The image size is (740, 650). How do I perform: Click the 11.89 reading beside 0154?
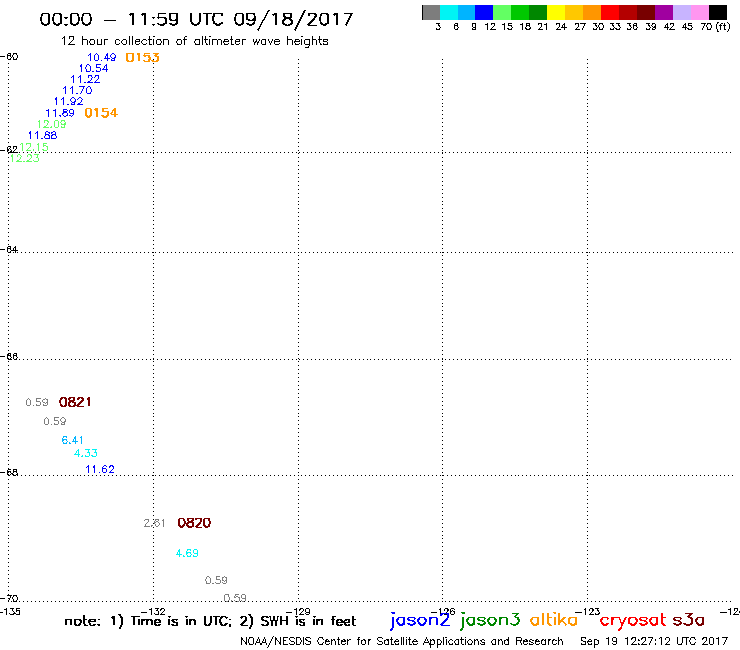click(x=60, y=113)
